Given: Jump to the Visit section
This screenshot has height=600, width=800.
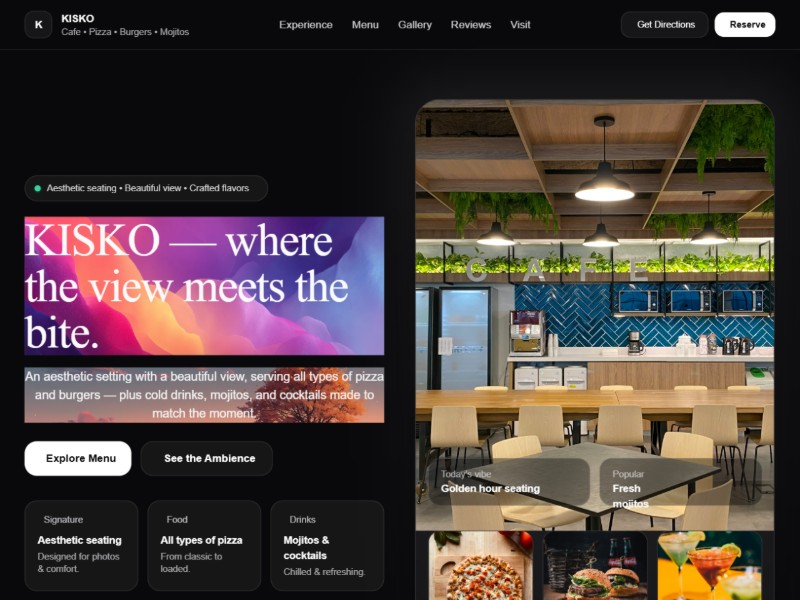Looking at the screenshot, I should (x=520, y=24).
